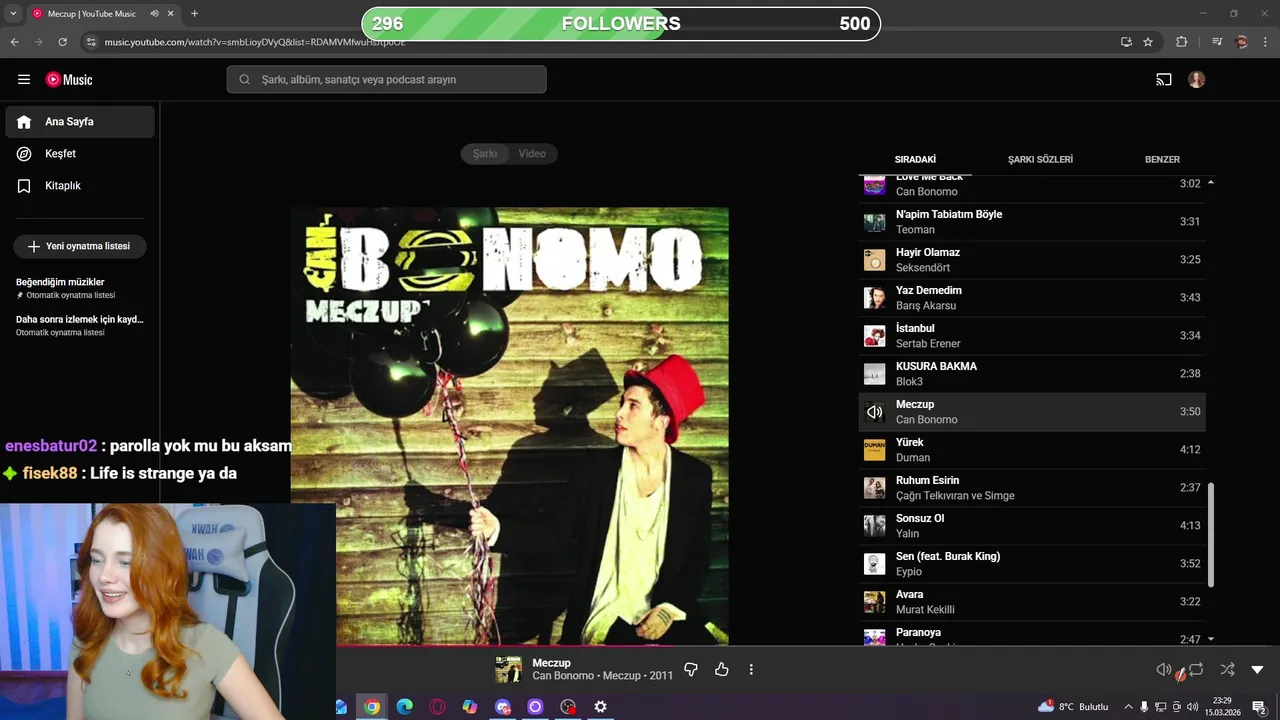Open Opera from the taskbar

tap(437, 707)
